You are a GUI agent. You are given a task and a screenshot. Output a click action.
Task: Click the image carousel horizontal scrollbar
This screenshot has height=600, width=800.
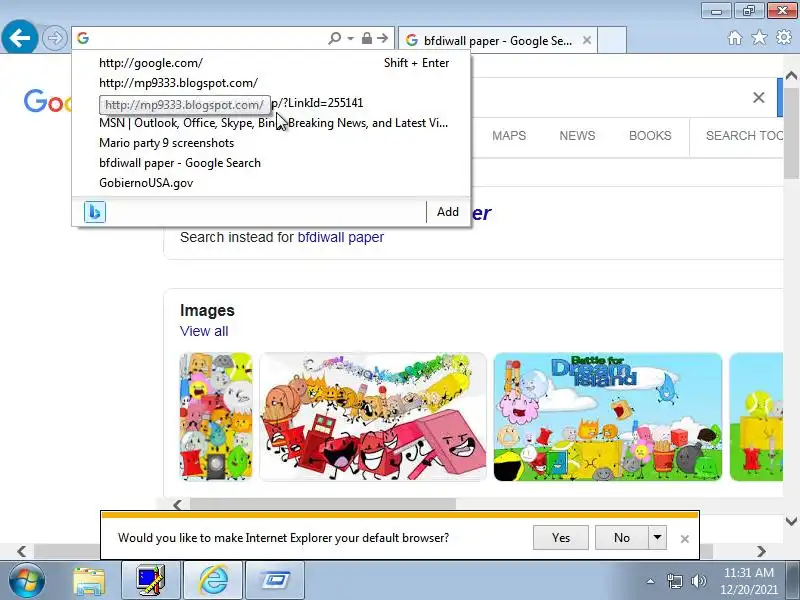(x=322, y=505)
